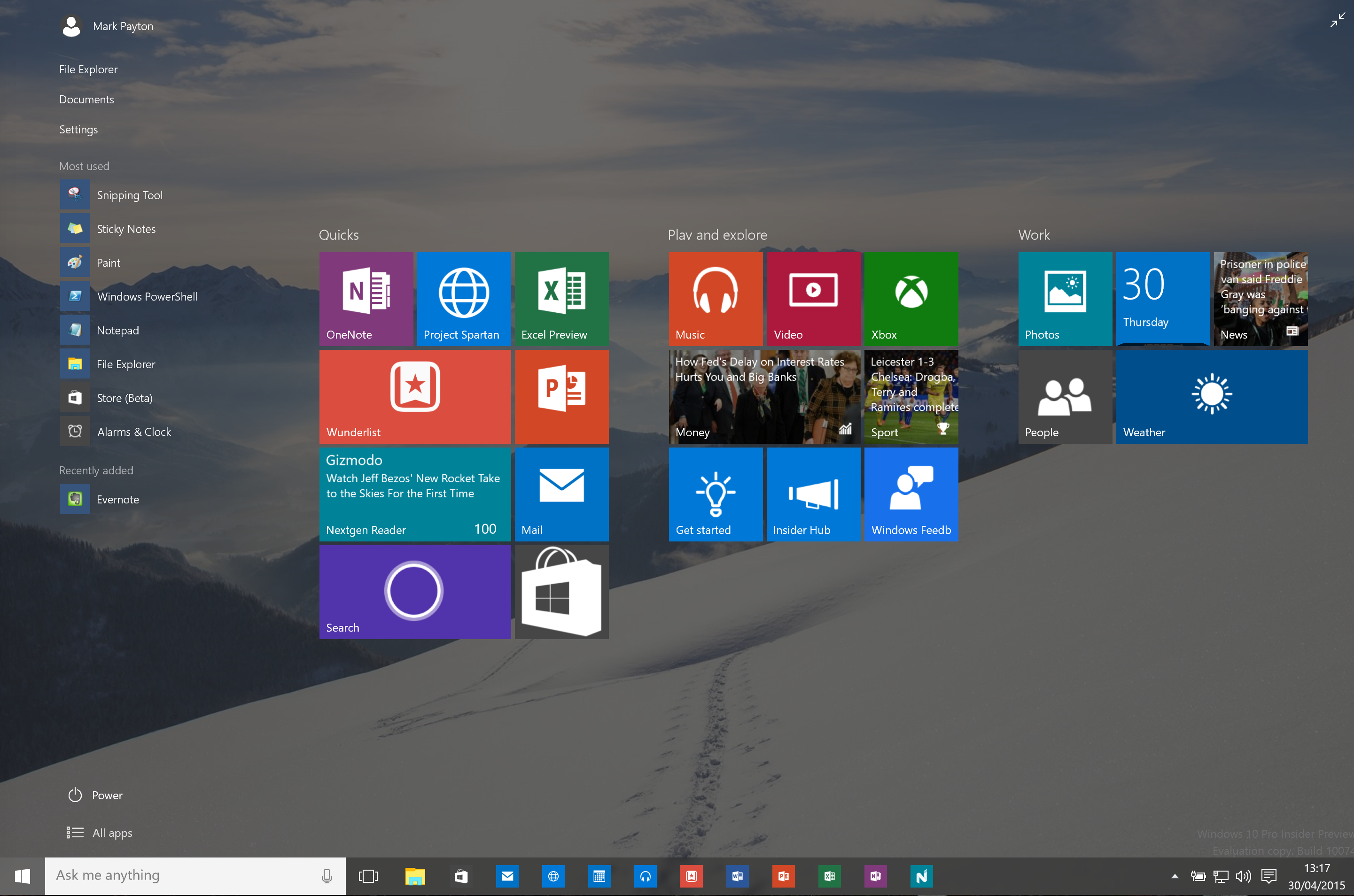Open the volume control in tray

(x=1244, y=876)
